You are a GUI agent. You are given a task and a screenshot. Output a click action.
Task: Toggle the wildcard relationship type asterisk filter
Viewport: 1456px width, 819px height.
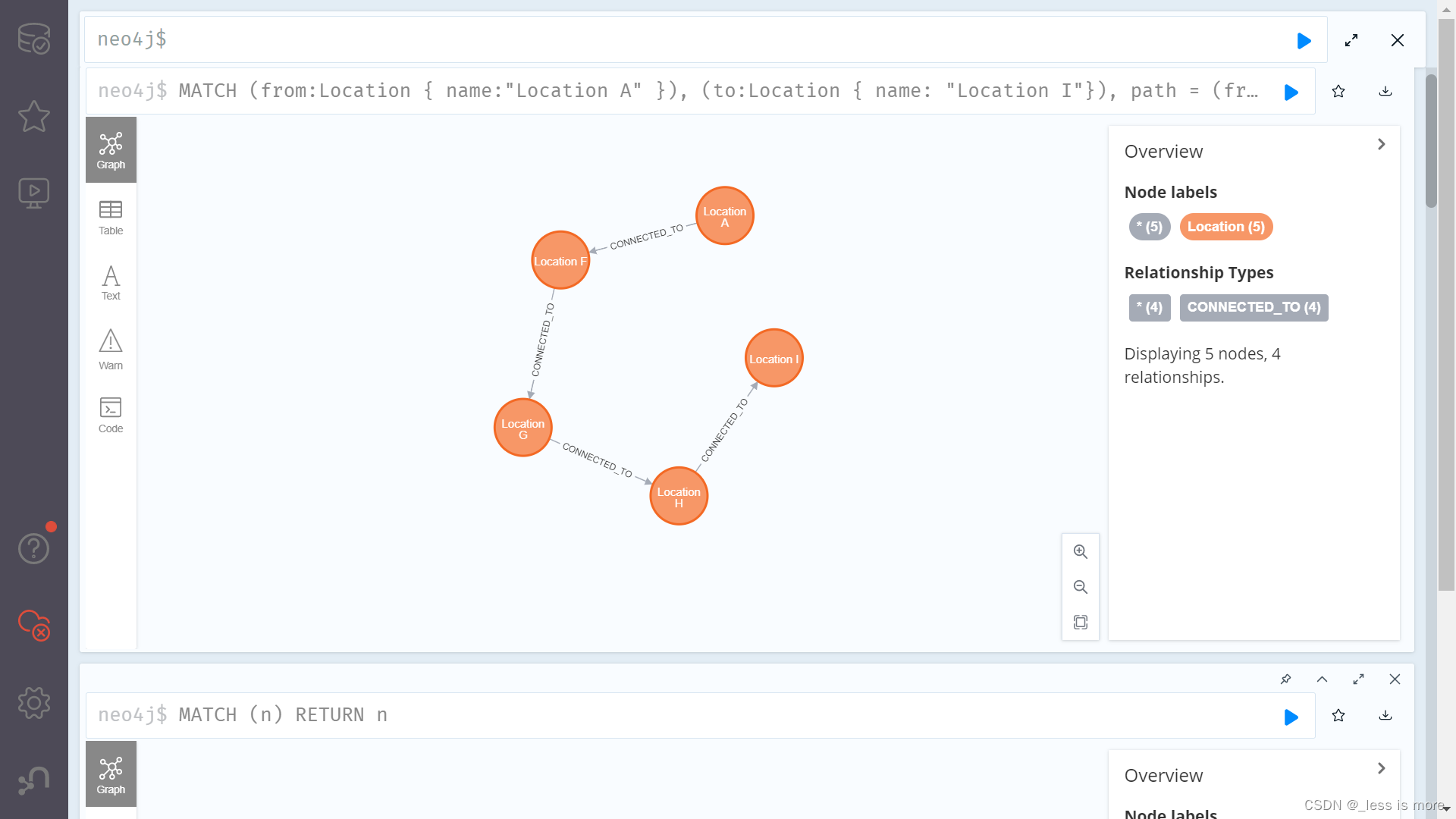pos(1147,307)
